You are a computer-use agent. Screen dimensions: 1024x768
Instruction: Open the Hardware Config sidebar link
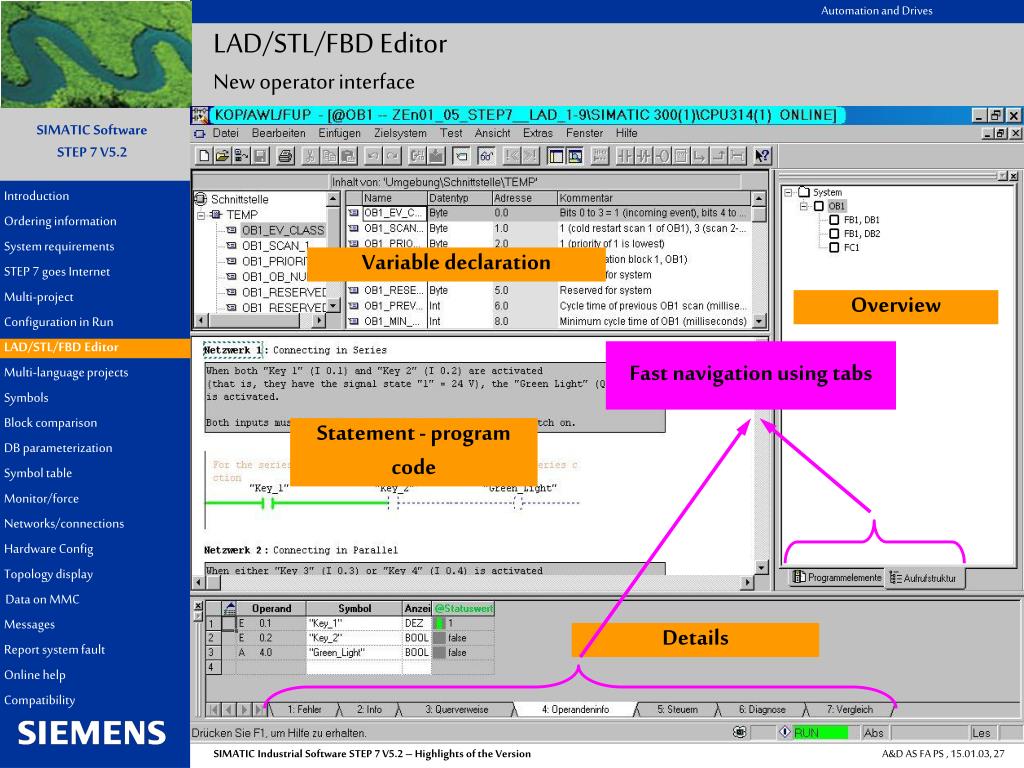pos(48,549)
